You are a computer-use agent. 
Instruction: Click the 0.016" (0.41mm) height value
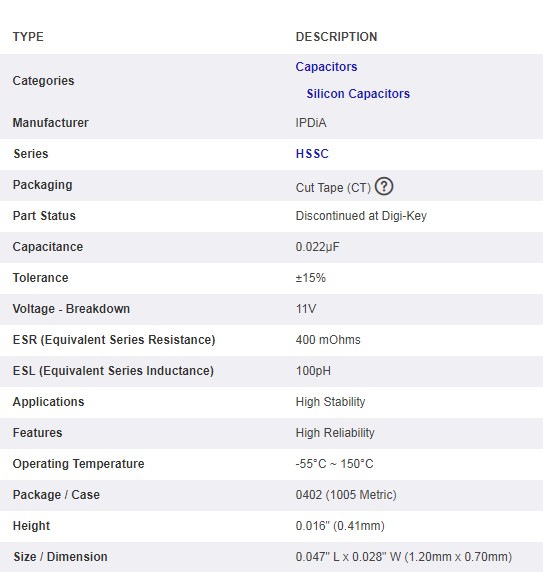[x=340, y=526]
